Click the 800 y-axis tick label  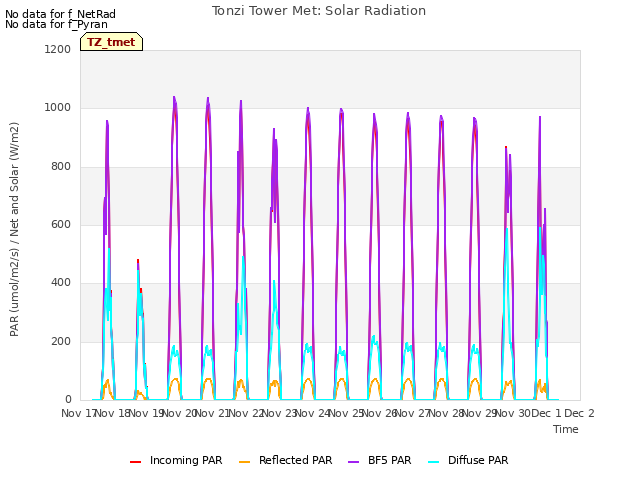(61, 166)
